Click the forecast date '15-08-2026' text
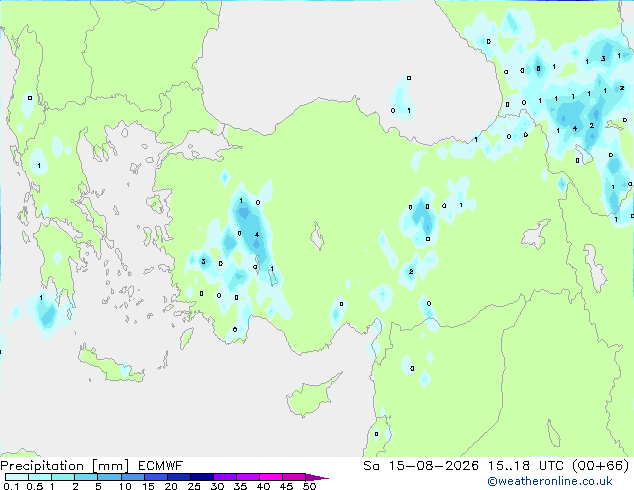This screenshot has height=490, width=634. point(433,466)
